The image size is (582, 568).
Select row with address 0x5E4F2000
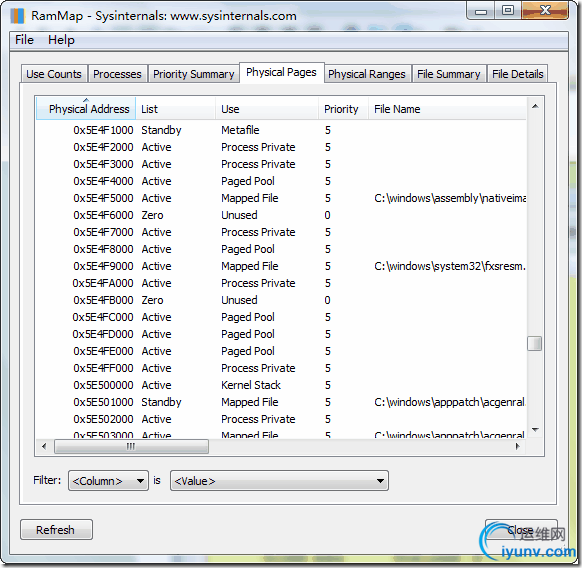[x=281, y=147]
